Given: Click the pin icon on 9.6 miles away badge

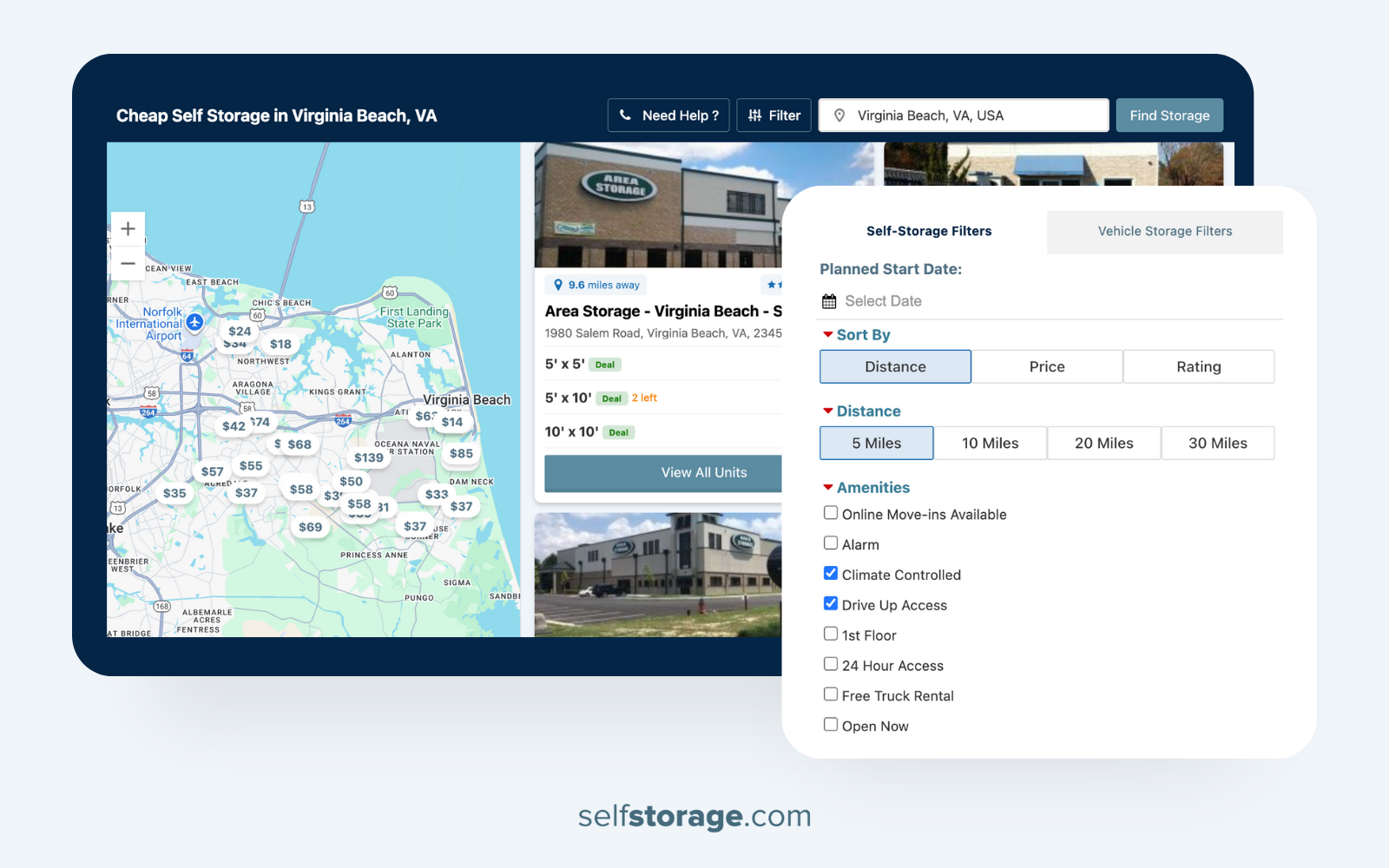Looking at the screenshot, I should click(x=559, y=284).
